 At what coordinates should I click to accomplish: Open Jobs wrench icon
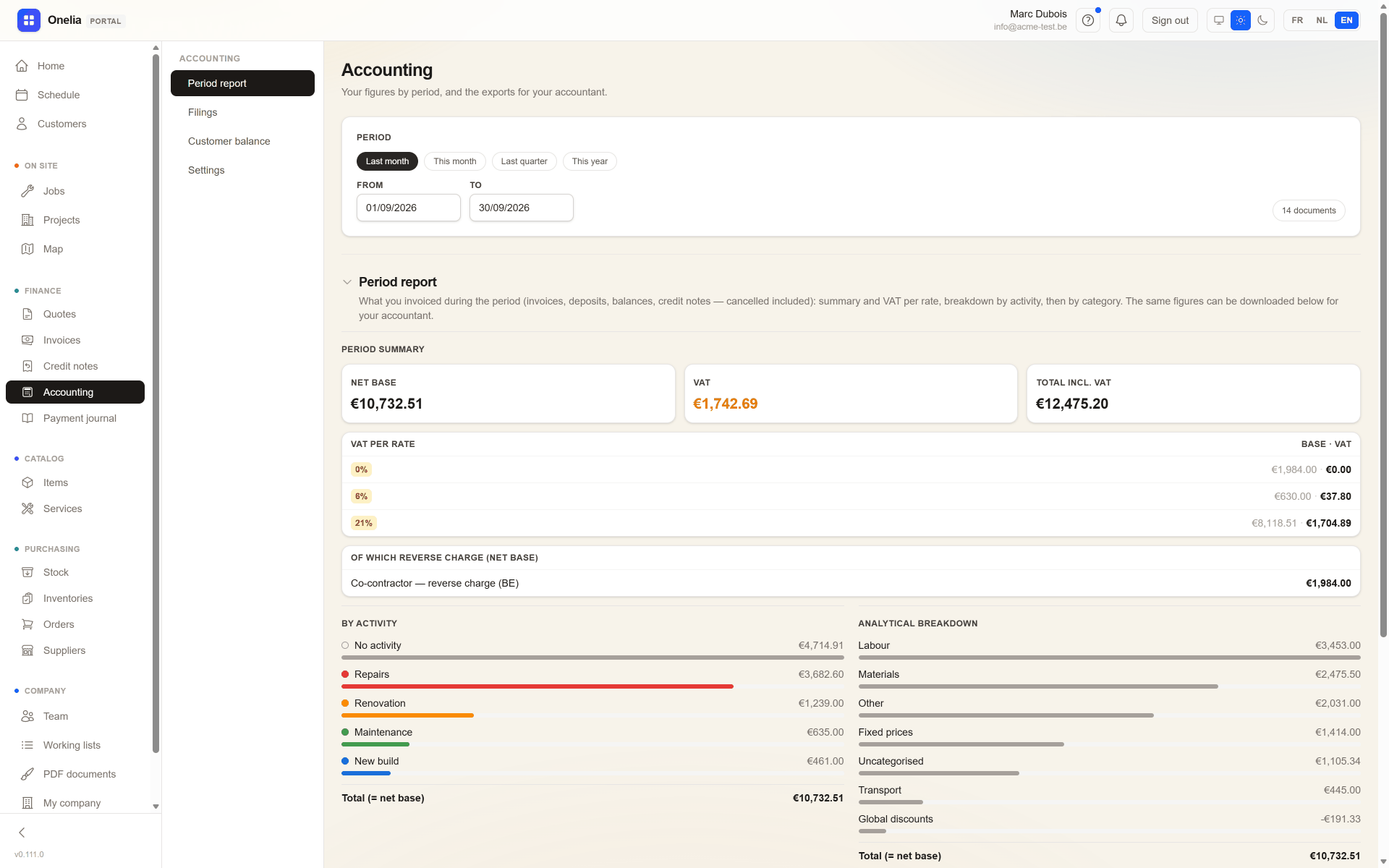pos(27,191)
